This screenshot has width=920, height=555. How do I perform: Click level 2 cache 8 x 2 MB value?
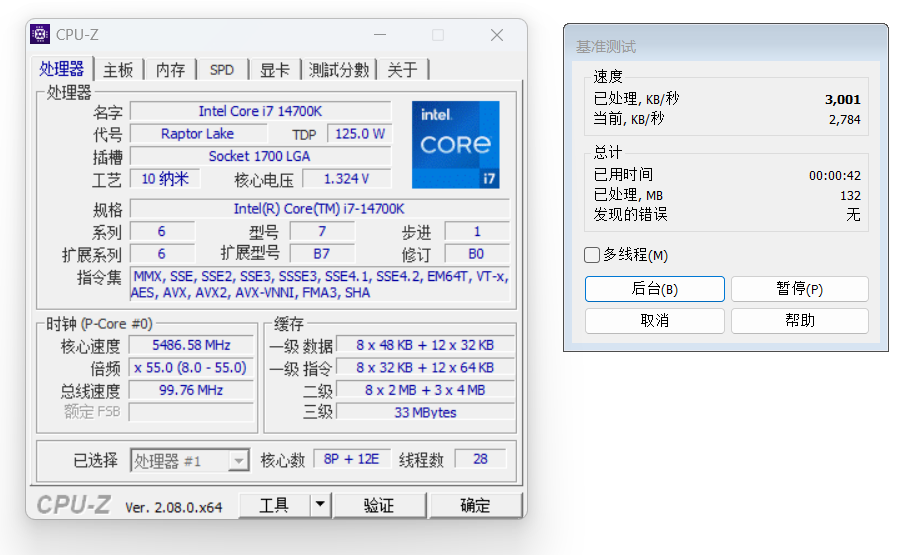(x=425, y=390)
